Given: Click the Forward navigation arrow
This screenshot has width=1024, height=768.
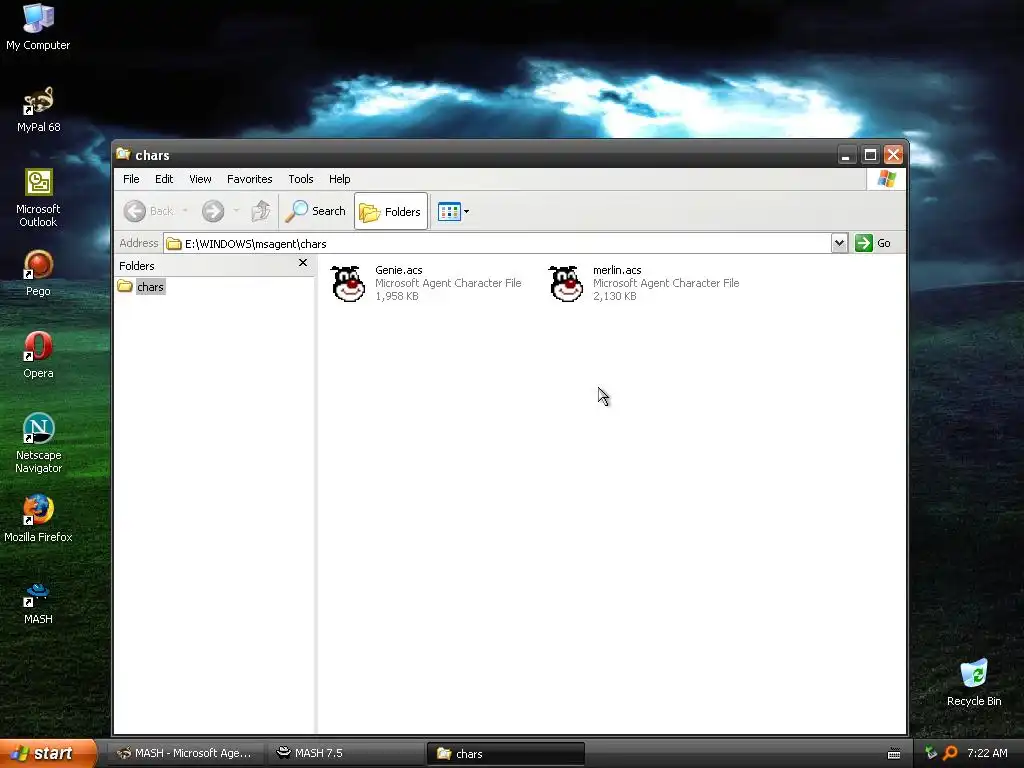Looking at the screenshot, I should [x=213, y=211].
